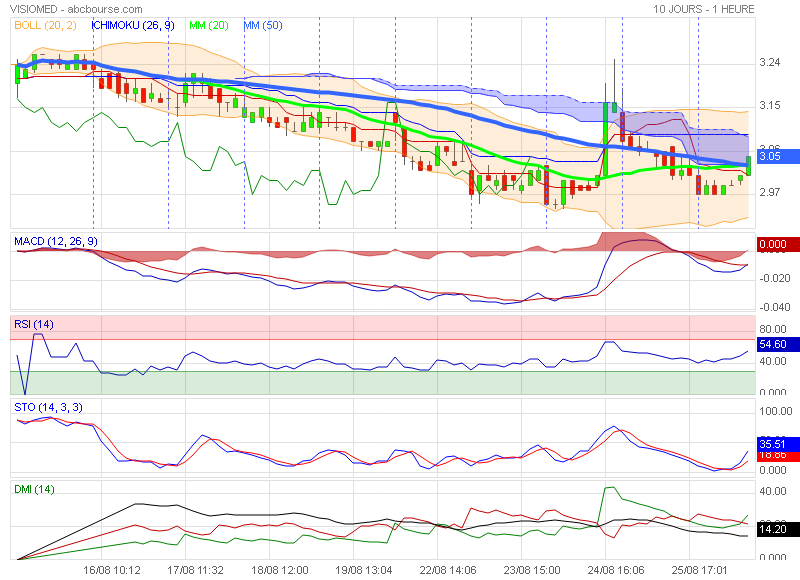The height and width of the screenshot is (580, 800).
Task: Click the 18/08 12:00 time axis label
Action: pyautogui.click(x=280, y=570)
